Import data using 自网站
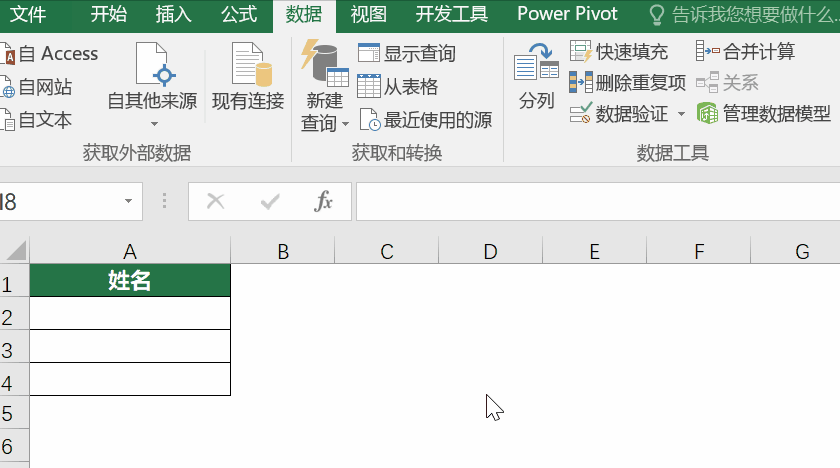Screen dimensions: 840x468 tap(38, 87)
